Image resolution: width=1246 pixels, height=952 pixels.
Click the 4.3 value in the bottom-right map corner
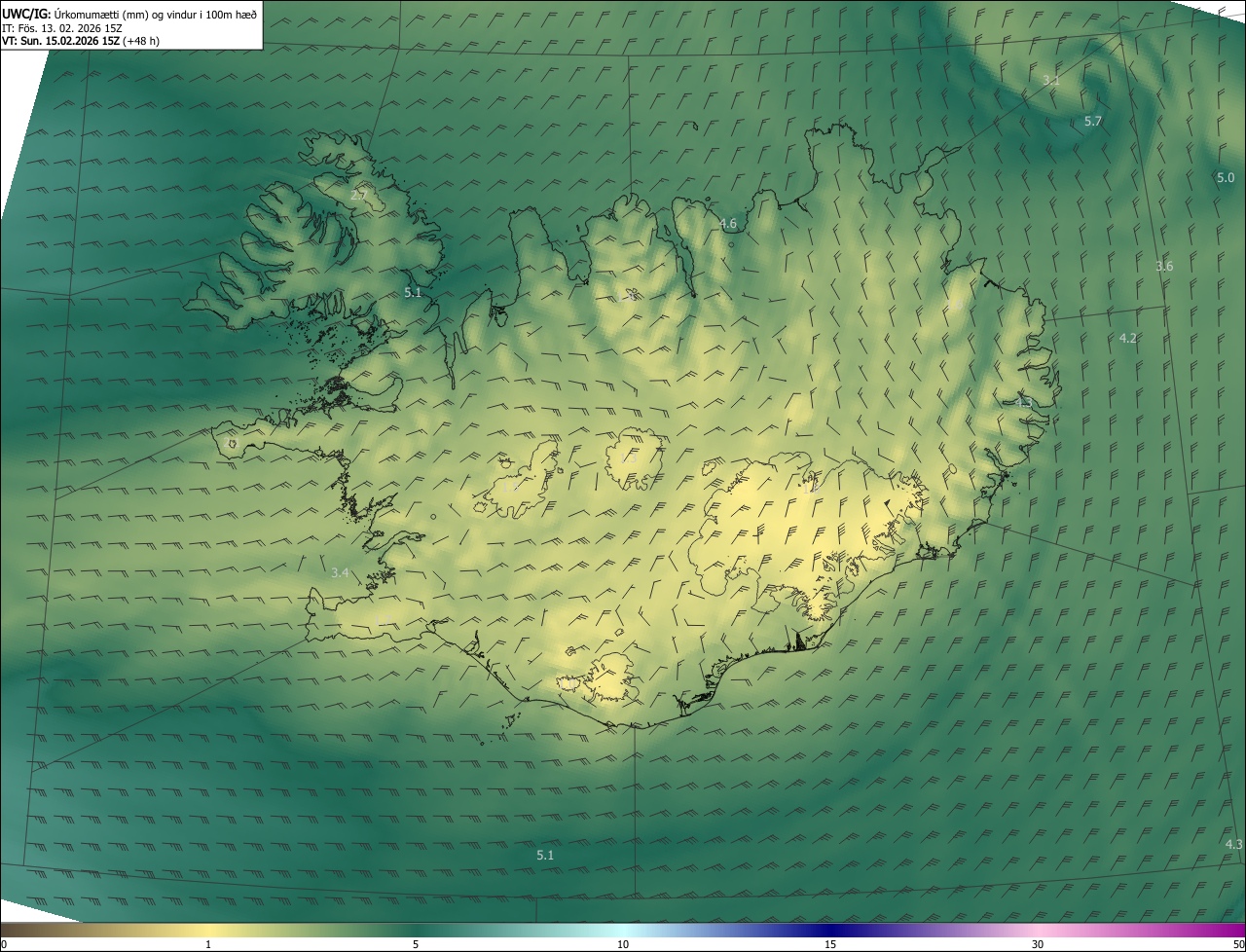(1233, 844)
